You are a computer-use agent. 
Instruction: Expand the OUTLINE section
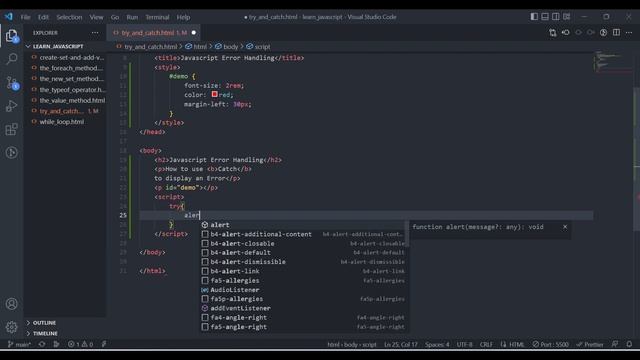[65, 323]
